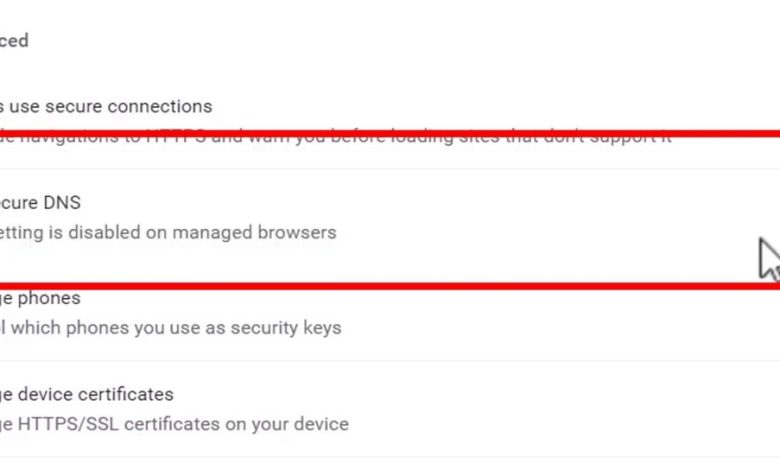Click 'HTTPS/SSL certificates on your device' description

pos(174,424)
